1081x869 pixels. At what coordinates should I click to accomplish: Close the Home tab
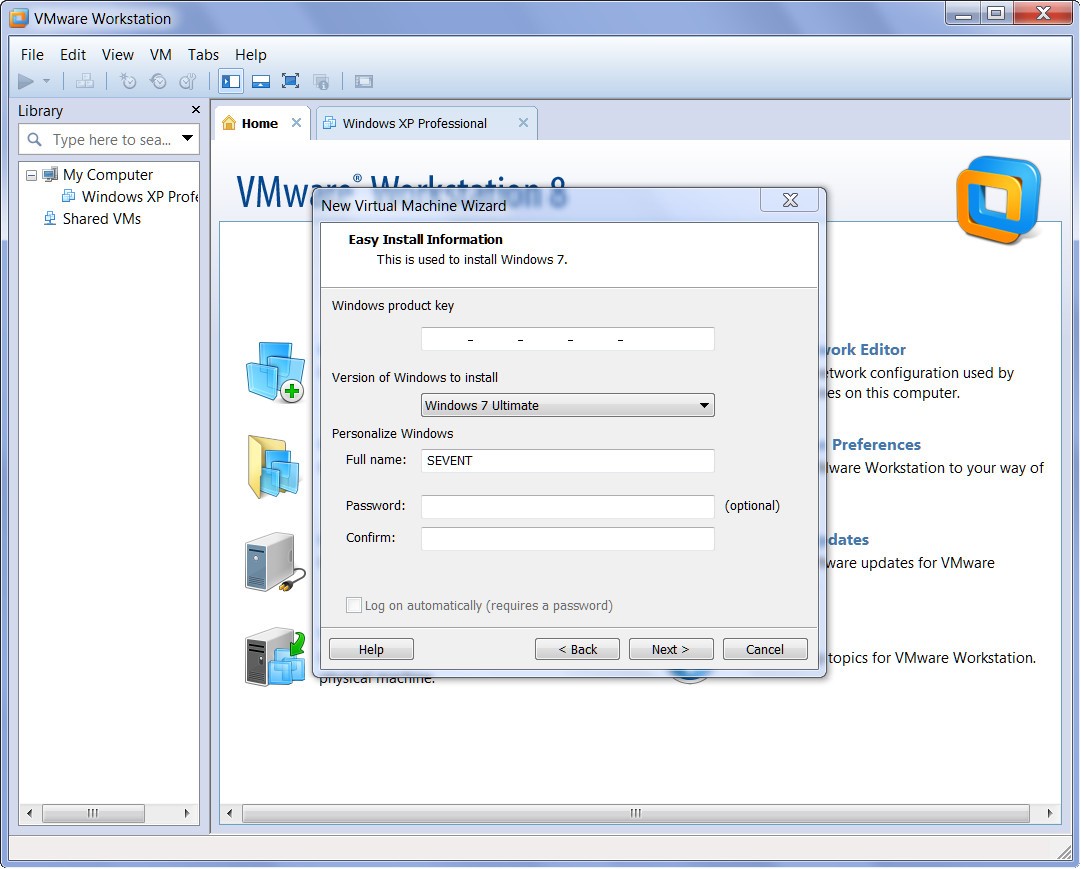click(x=296, y=123)
